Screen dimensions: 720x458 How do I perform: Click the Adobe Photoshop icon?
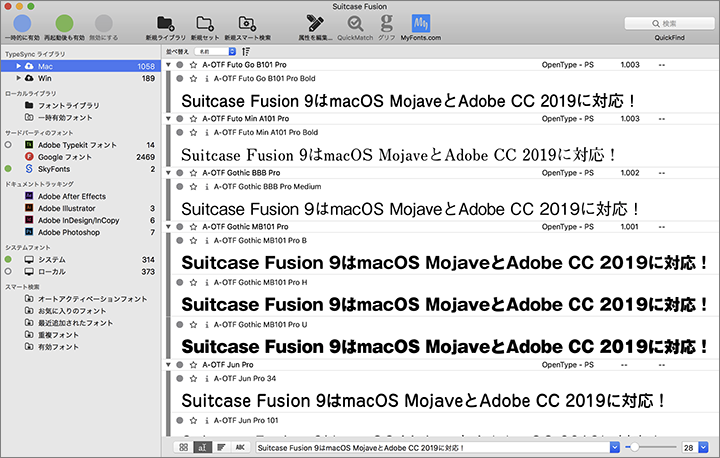coord(29,232)
